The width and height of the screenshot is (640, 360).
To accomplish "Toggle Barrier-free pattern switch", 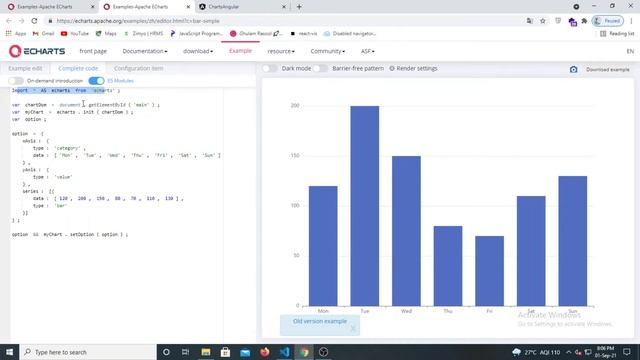I will [320, 69].
